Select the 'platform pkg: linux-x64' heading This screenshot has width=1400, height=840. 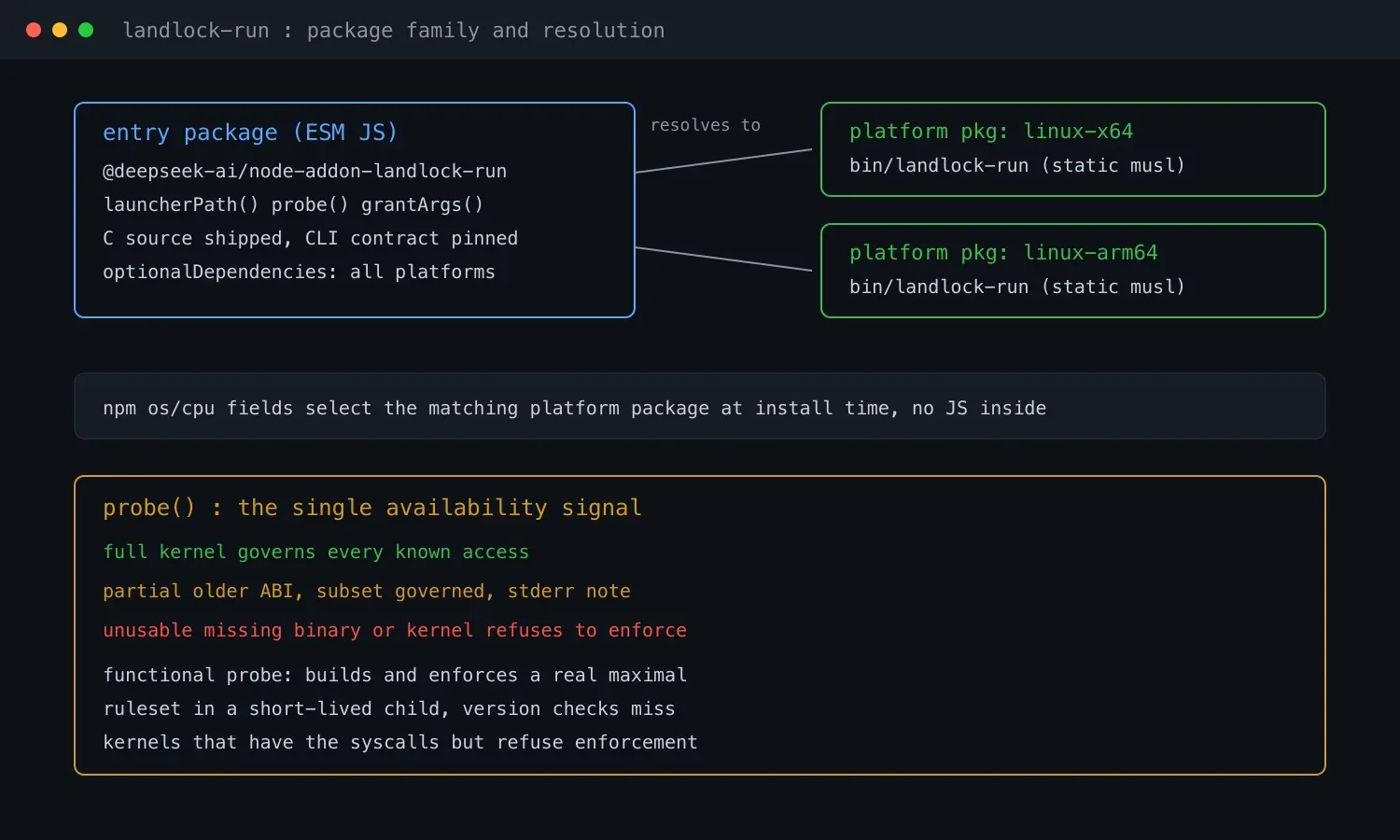[x=991, y=132]
